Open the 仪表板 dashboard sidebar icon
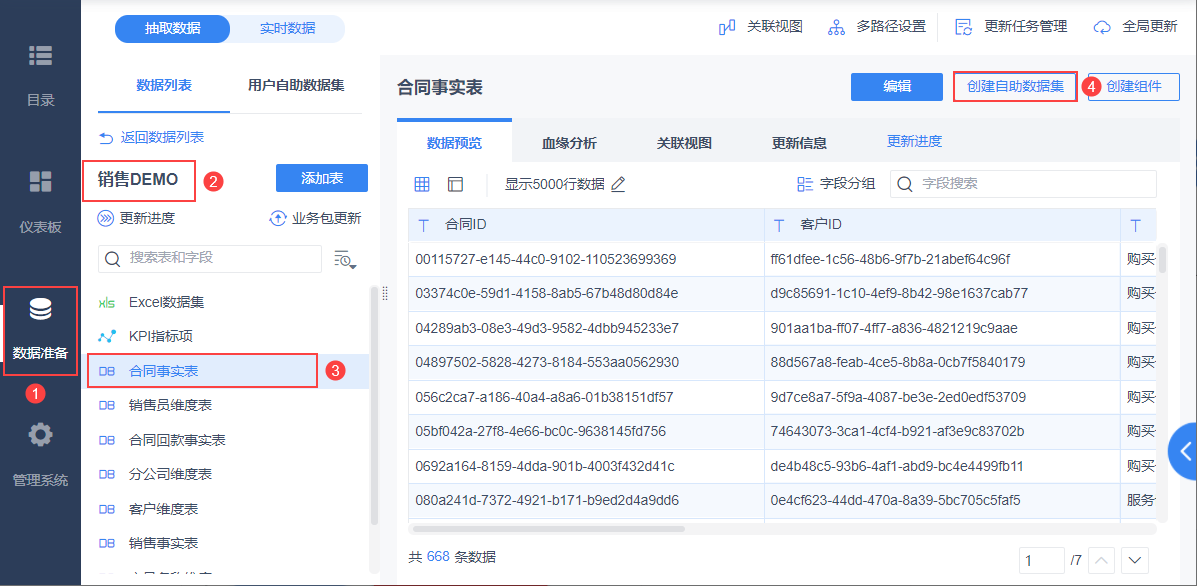The width and height of the screenshot is (1197, 586). (40, 182)
